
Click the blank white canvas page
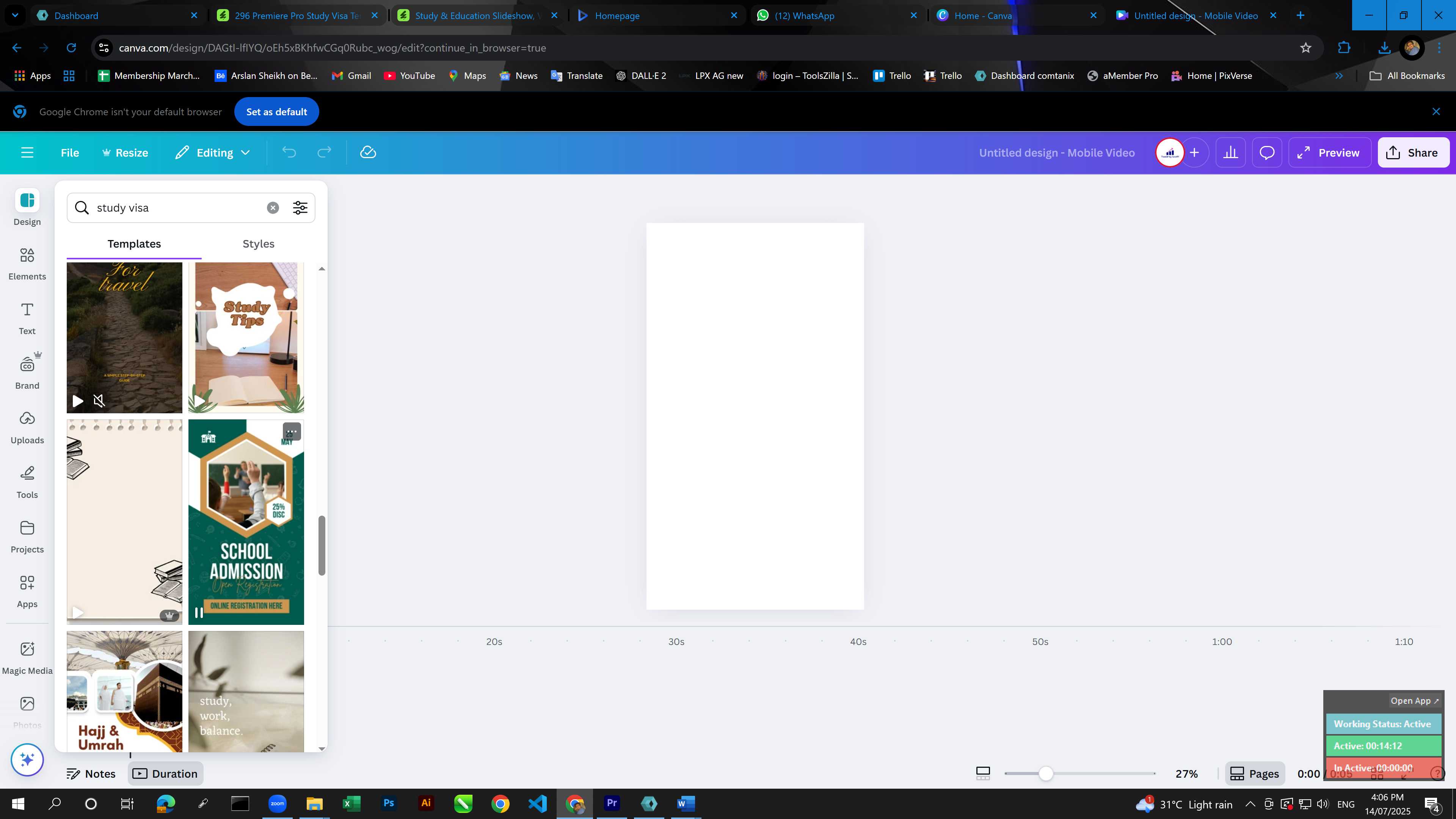(755, 416)
